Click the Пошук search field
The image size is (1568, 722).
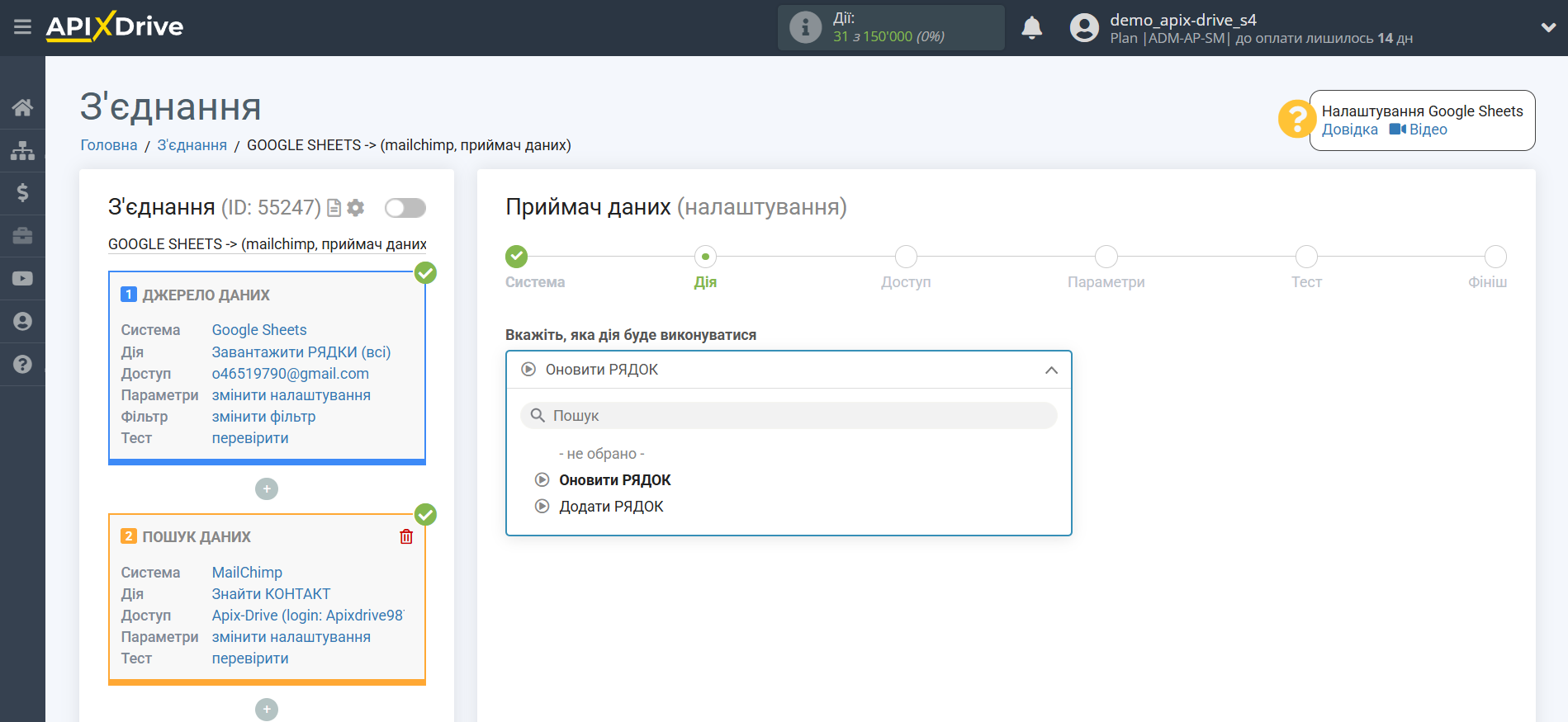point(789,416)
